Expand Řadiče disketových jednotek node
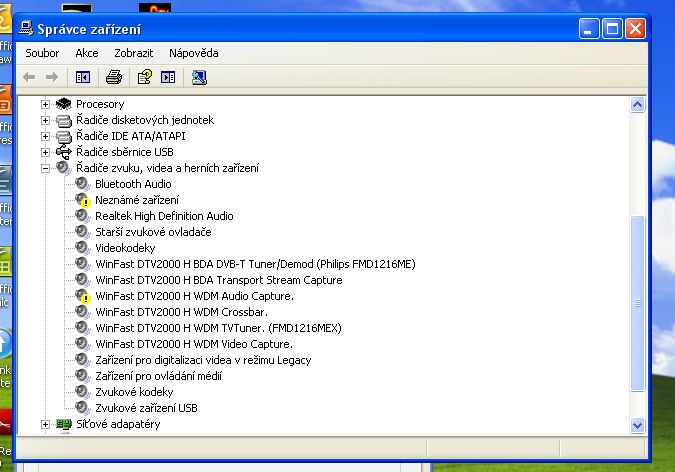The image size is (675, 472). coord(45,120)
